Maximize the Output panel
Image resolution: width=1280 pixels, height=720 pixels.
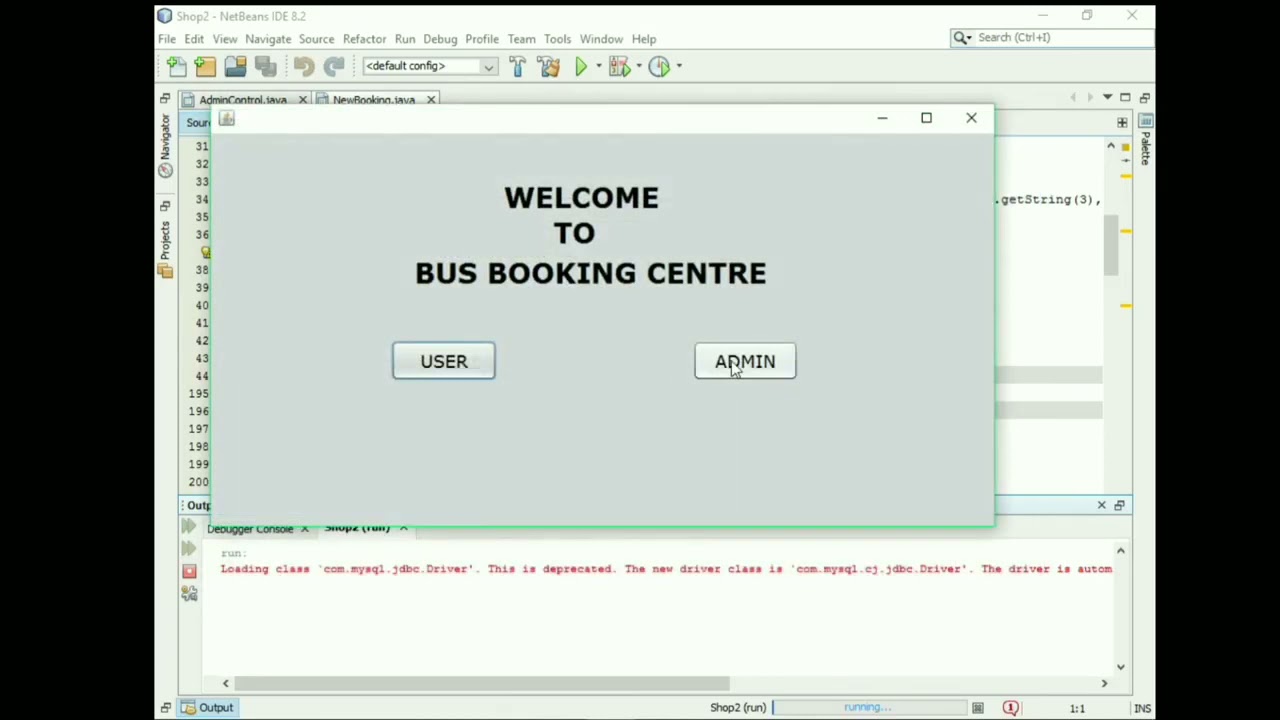(1119, 505)
